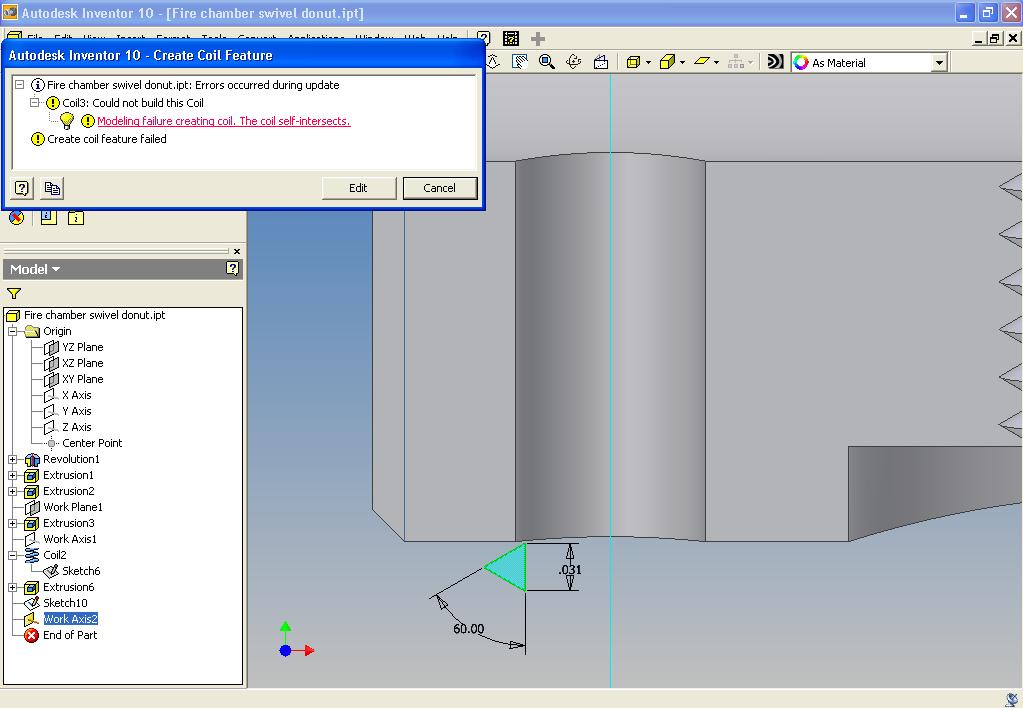Click the blue and yellow info document icon

tap(48, 217)
